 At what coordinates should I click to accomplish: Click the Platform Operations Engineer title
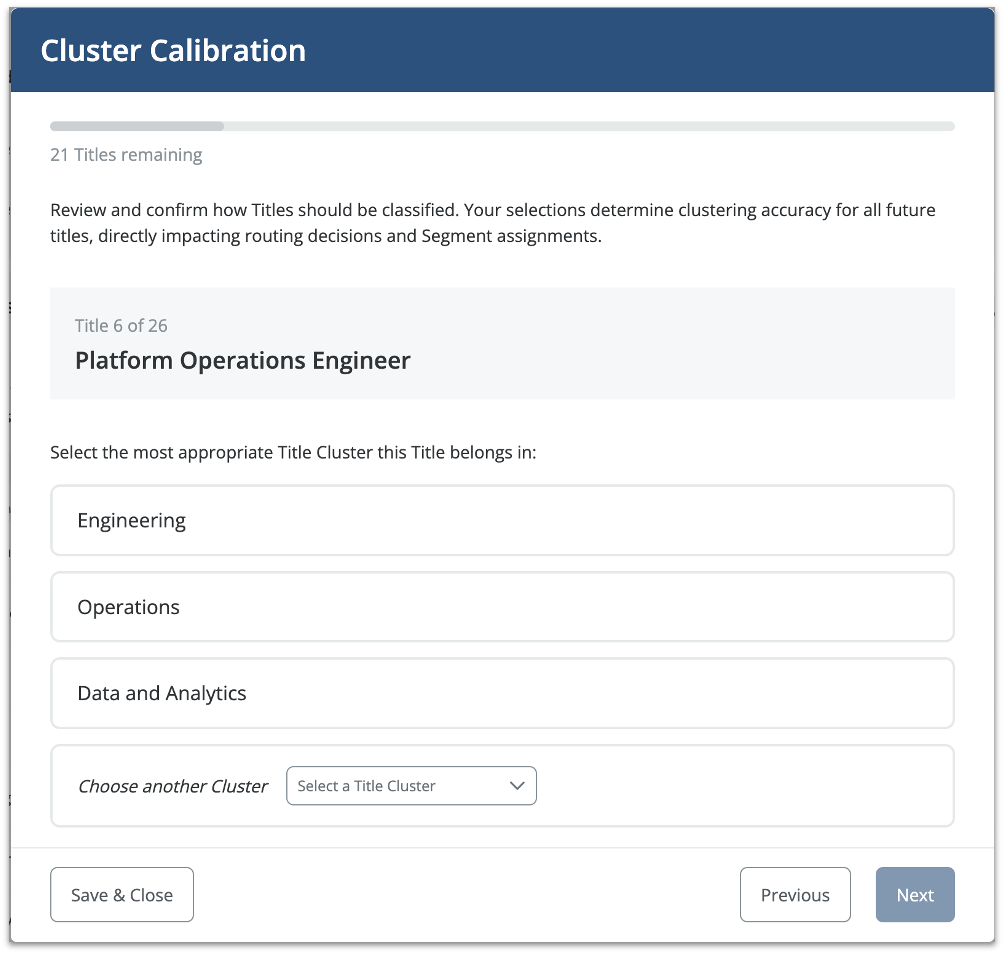pos(243,361)
